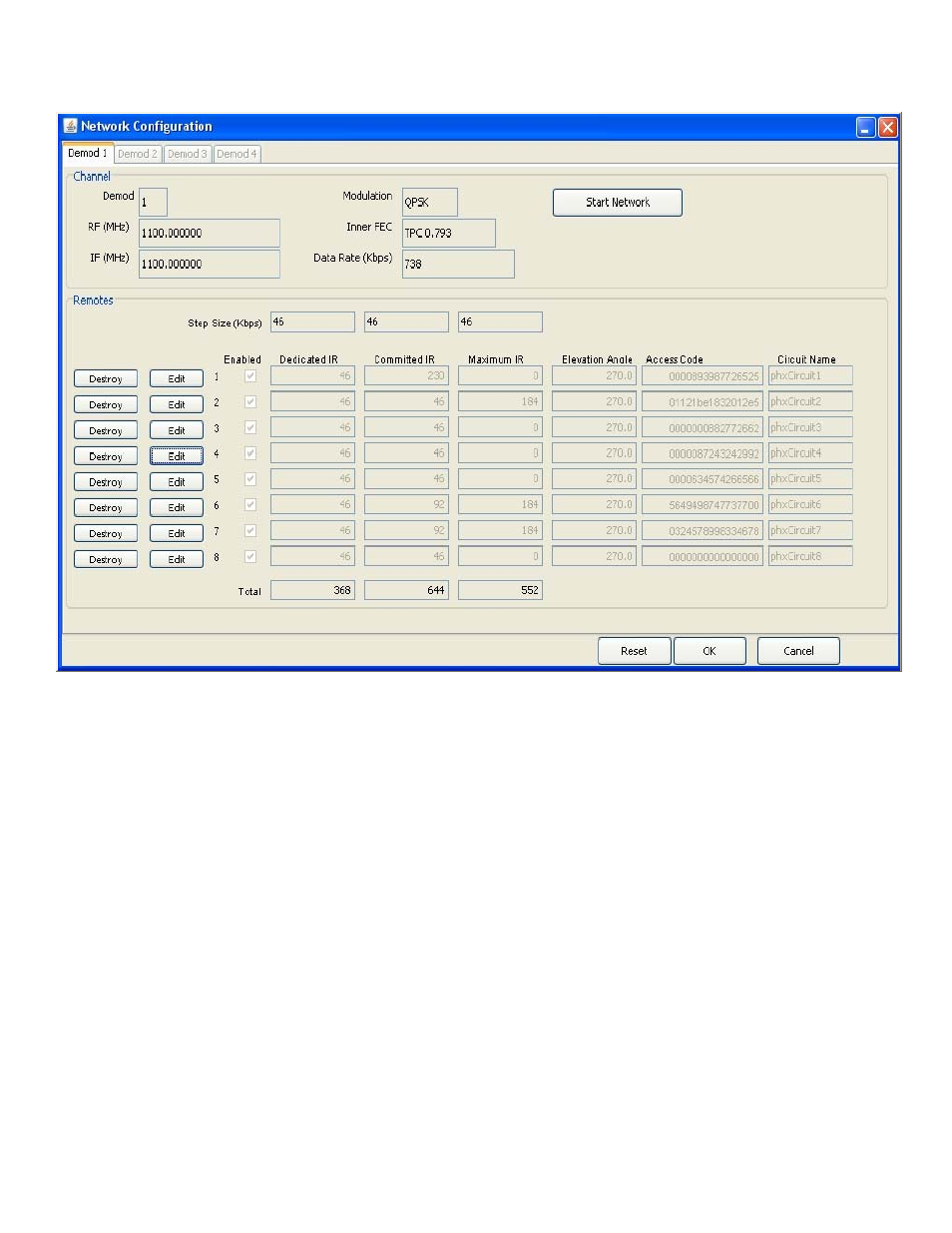The height and width of the screenshot is (1233, 952).
Task: Click the Dedicated IR total 368 field
Action: (x=312, y=590)
